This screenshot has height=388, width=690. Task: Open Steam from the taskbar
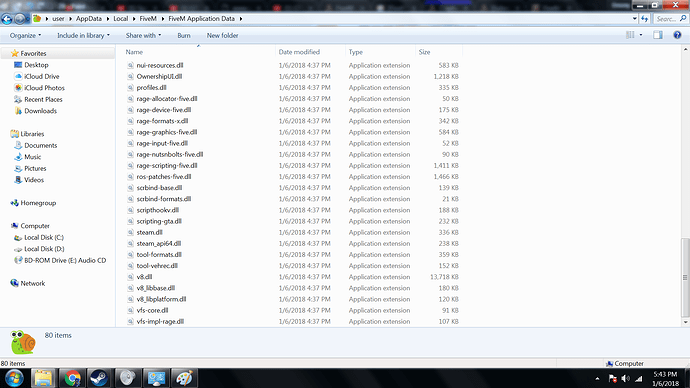(99, 378)
